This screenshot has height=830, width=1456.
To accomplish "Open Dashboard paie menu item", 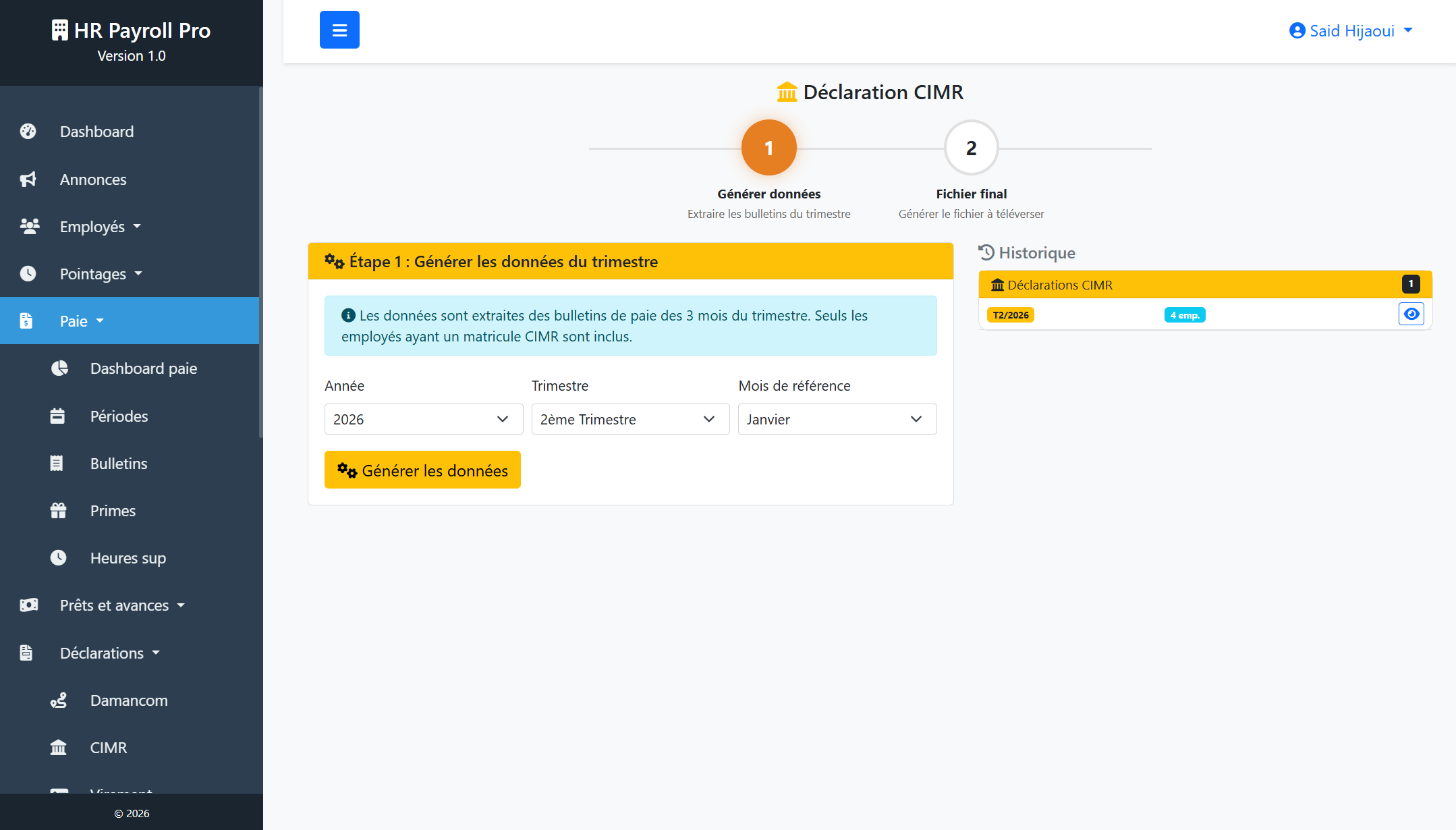I will coord(130,368).
